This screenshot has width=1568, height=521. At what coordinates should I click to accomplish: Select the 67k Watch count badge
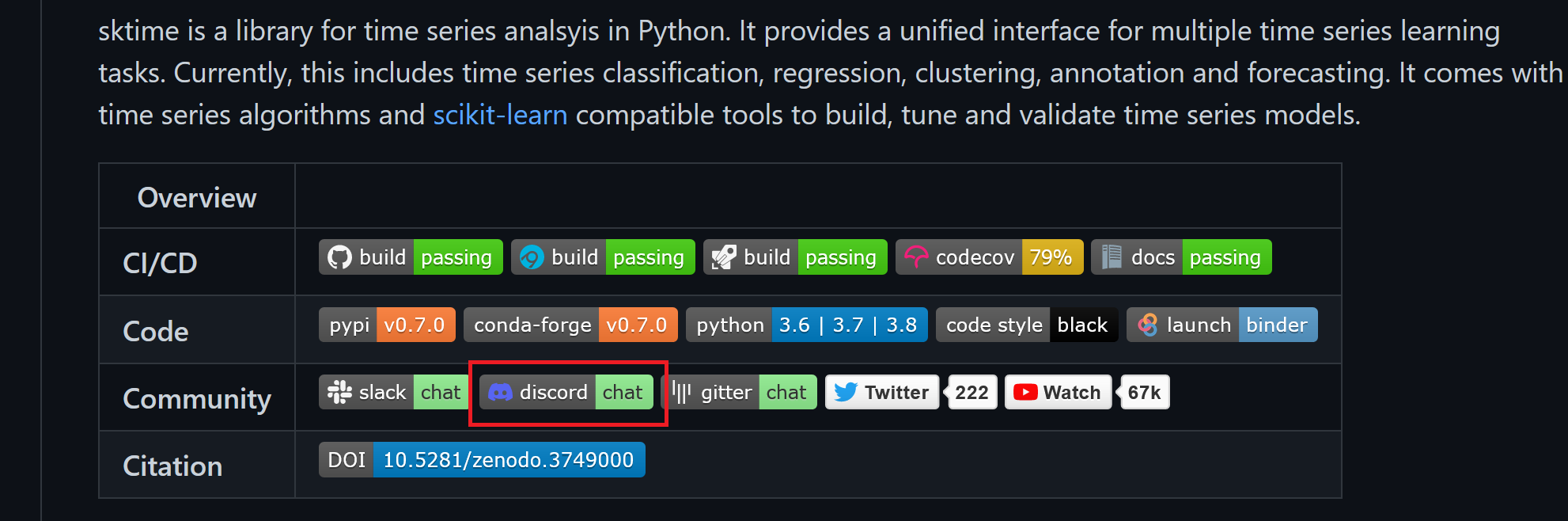(1144, 391)
